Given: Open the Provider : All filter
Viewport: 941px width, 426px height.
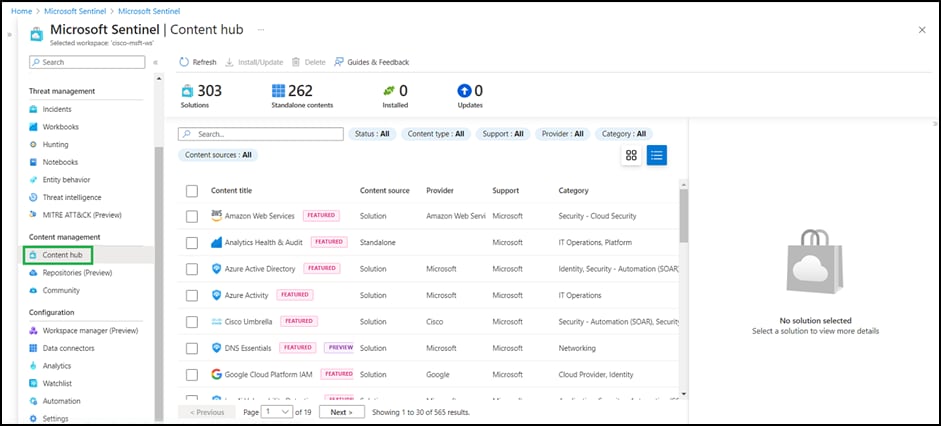Looking at the screenshot, I should tap(562, 134).
